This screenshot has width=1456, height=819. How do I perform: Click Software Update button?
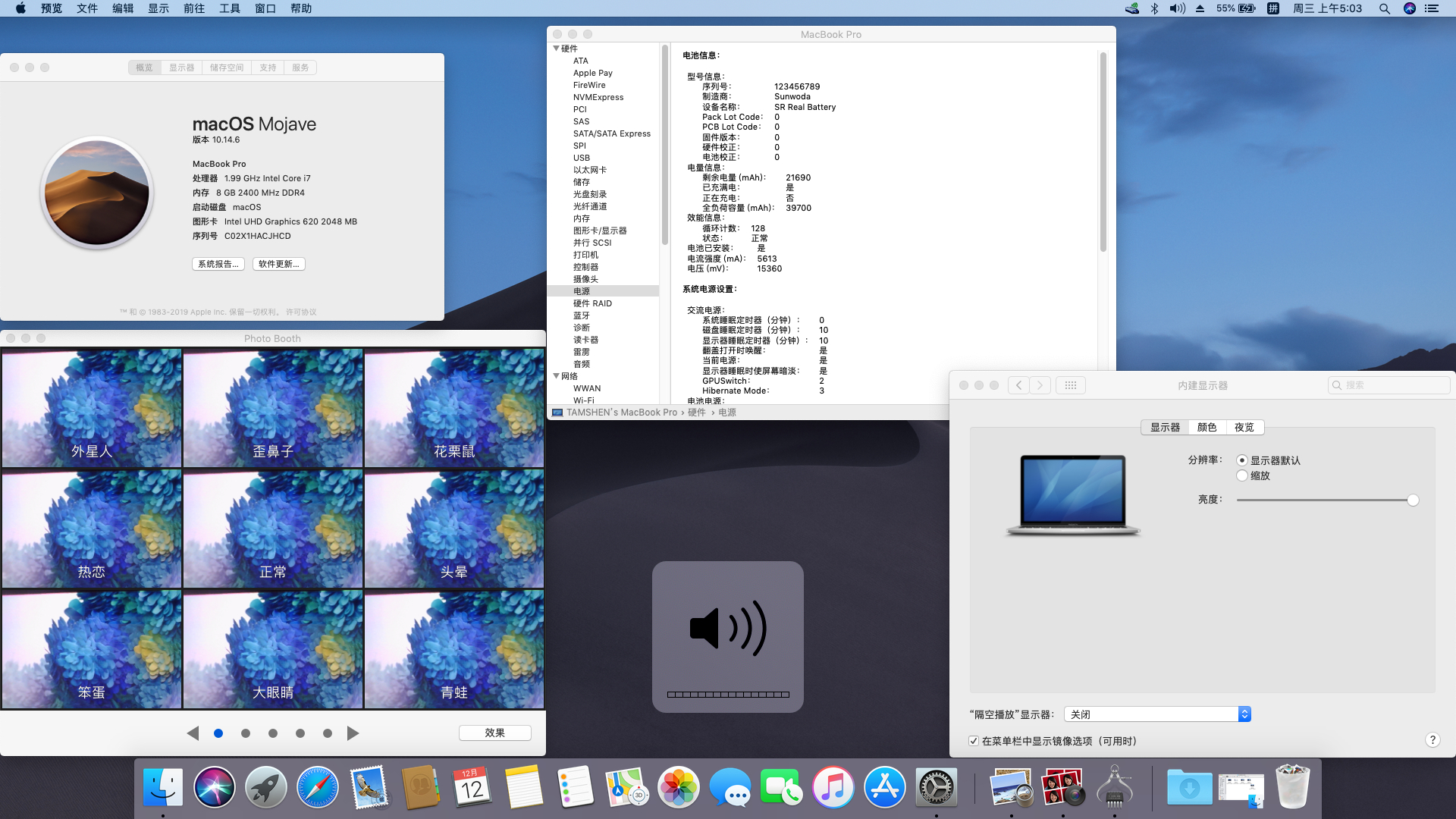[279, 264]
